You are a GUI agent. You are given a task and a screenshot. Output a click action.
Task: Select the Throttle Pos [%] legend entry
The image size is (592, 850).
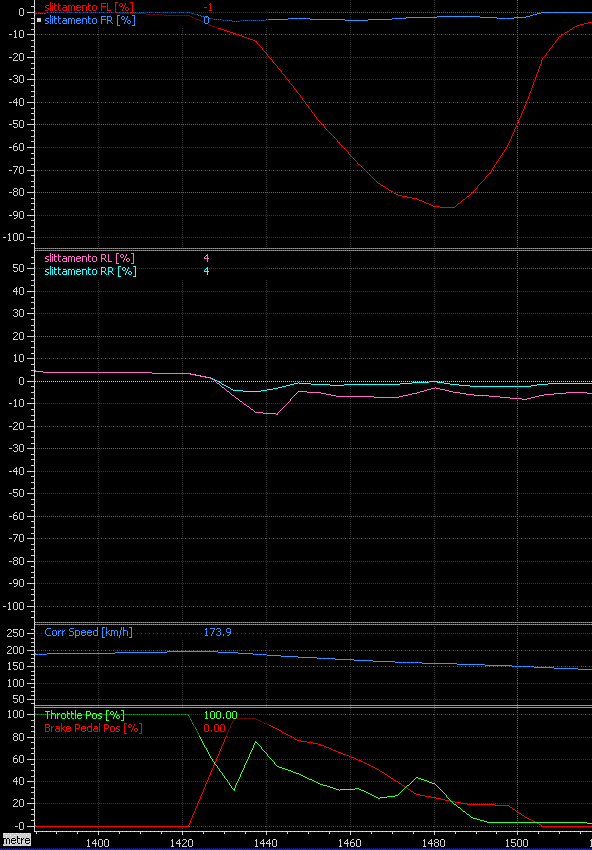coord(85,715)
